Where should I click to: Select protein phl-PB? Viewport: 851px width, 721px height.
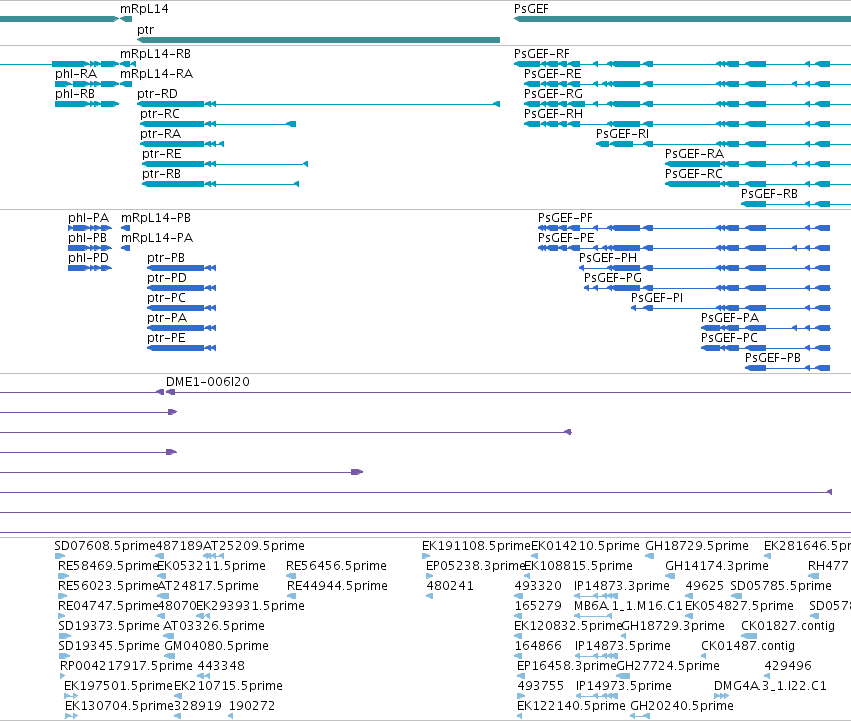(x=90, y=248)
